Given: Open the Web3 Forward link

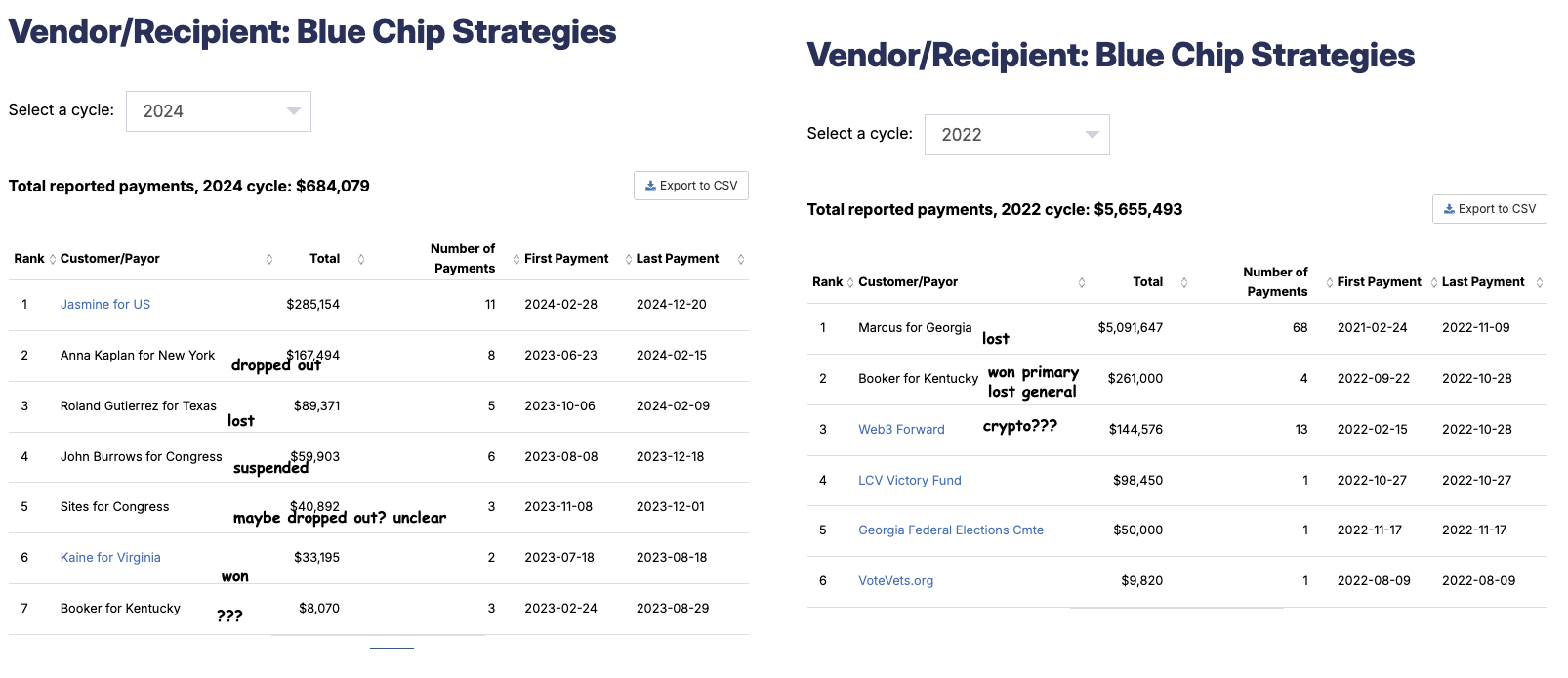Looking at the screenshot, I should 901,430.
